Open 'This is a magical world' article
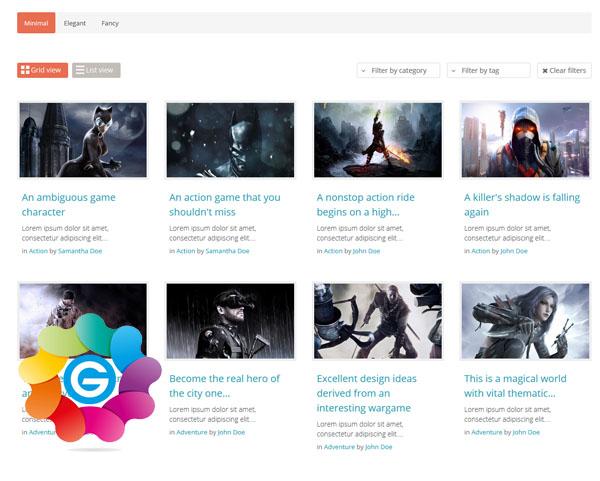The image size is (600, 481). (515, 386)
